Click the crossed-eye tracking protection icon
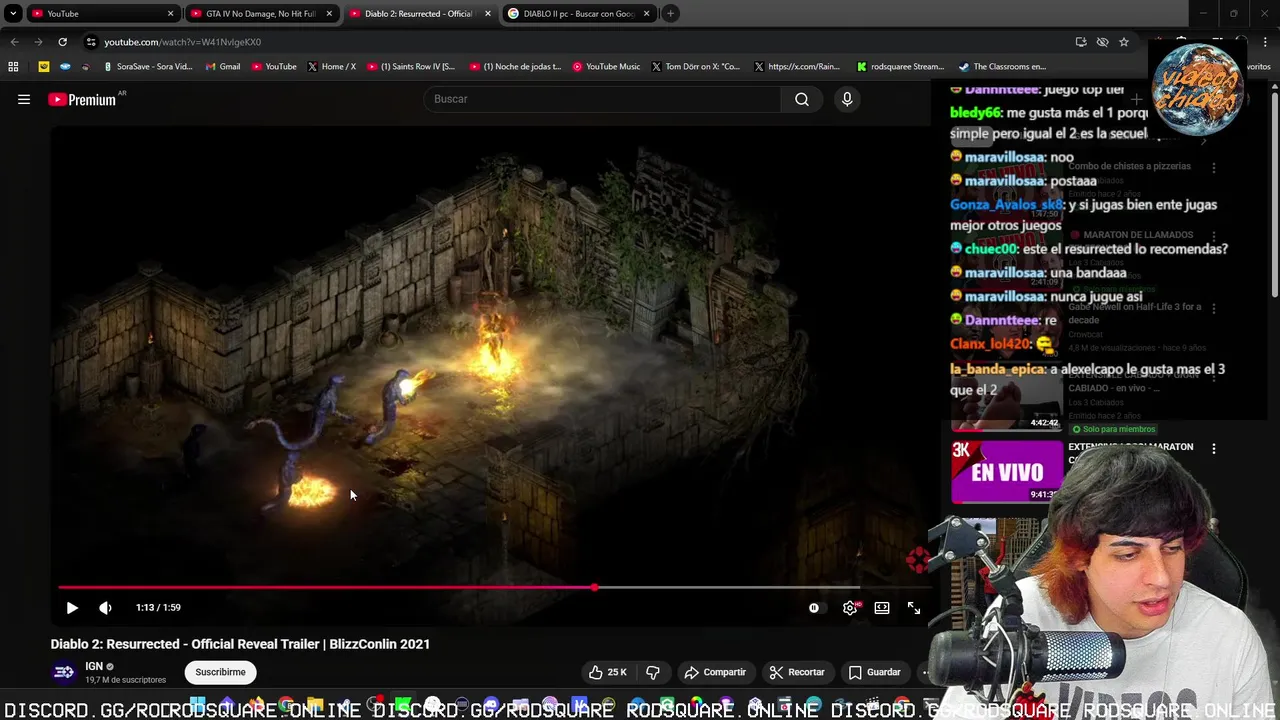 [x=1102, y=42]
